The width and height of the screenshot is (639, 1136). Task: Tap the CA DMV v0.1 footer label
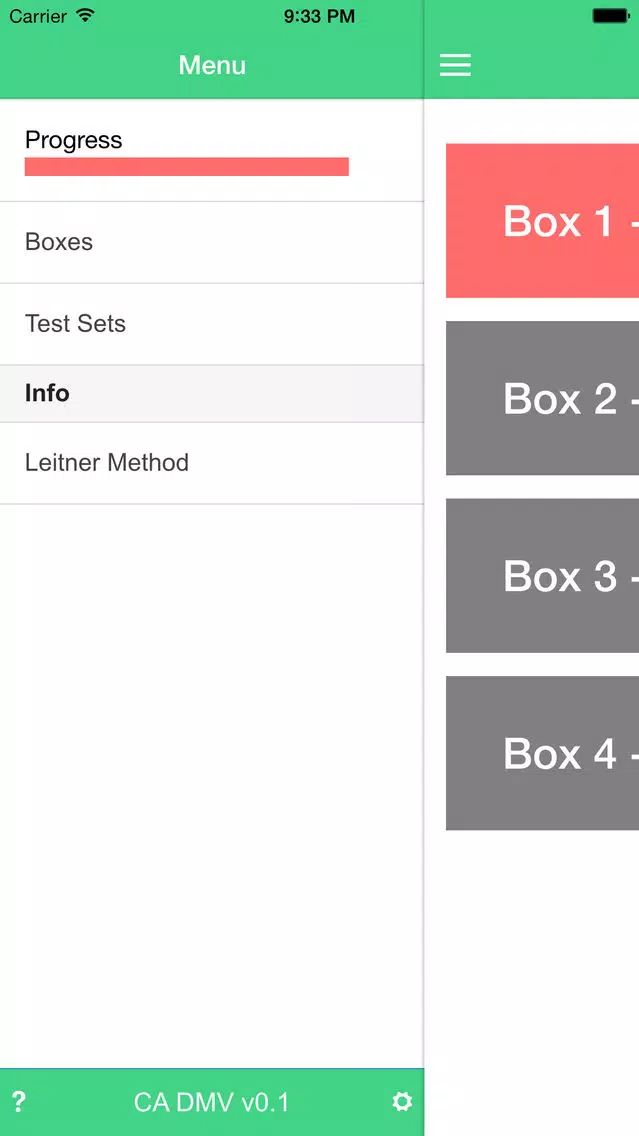click(212, 1102)
